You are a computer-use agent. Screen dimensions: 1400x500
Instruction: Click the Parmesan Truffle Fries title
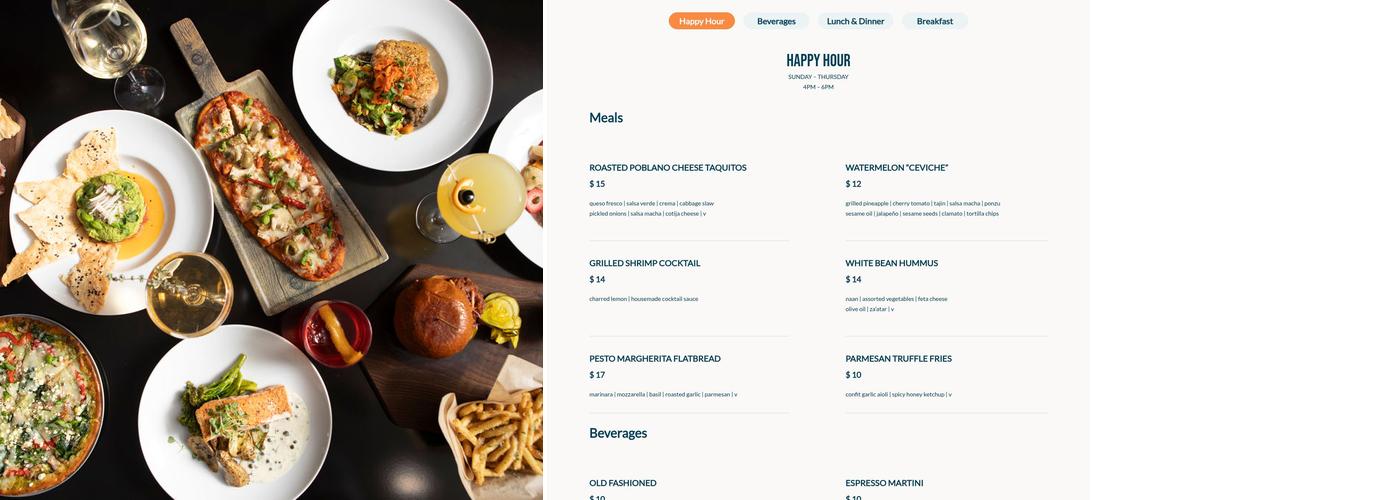click(898, 358)
